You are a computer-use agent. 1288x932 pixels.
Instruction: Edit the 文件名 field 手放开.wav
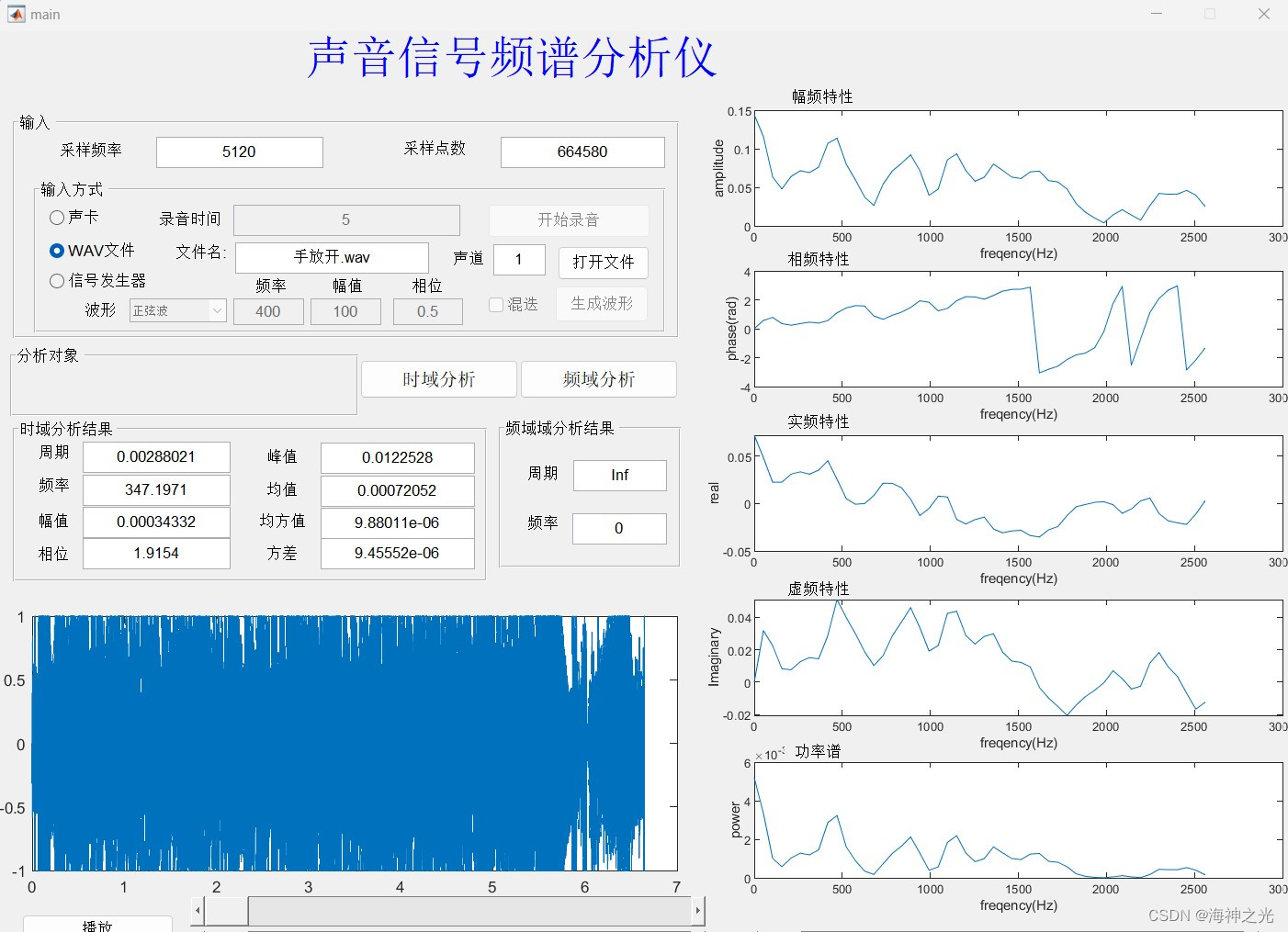(x=332, y=257)
